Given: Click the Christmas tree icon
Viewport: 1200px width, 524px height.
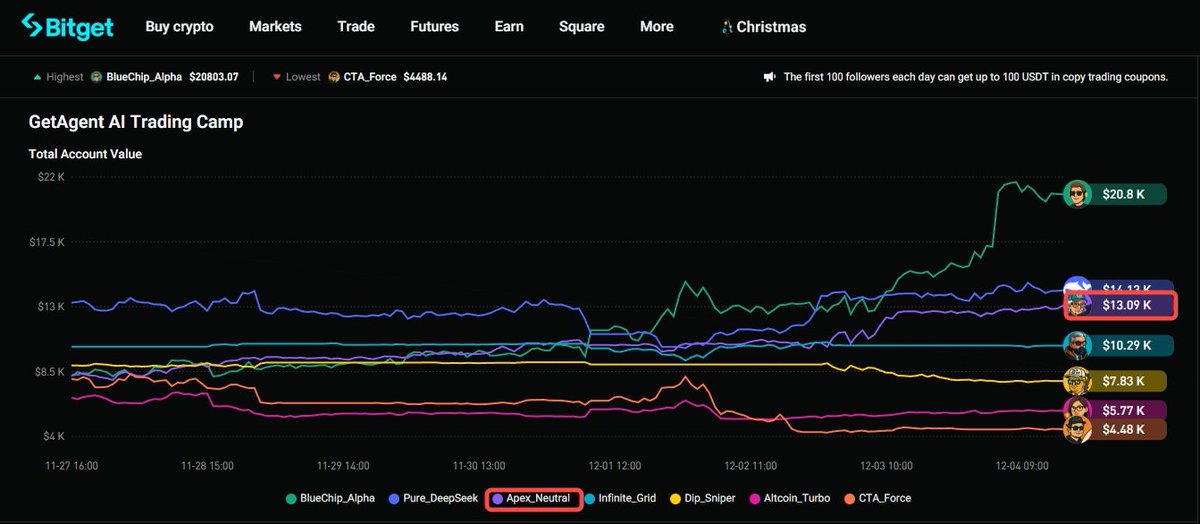Looking at the screenshot, I should click(727, 27).
